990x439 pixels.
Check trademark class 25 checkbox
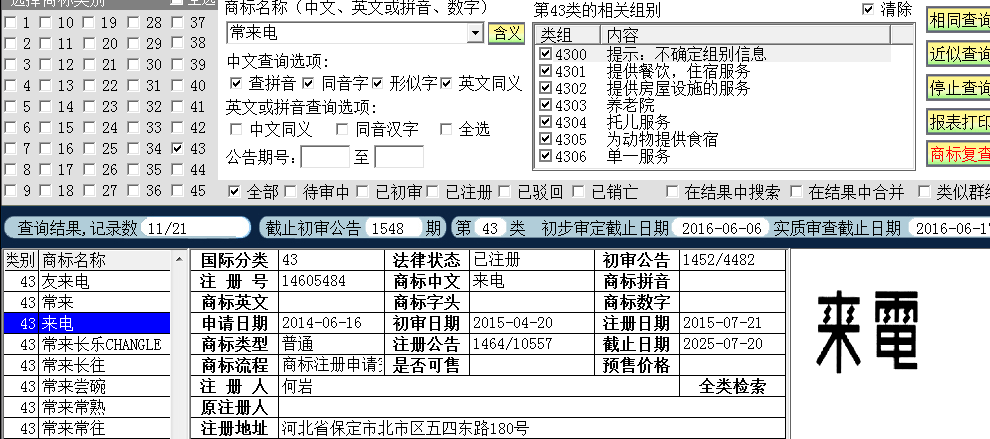(89, 148)
